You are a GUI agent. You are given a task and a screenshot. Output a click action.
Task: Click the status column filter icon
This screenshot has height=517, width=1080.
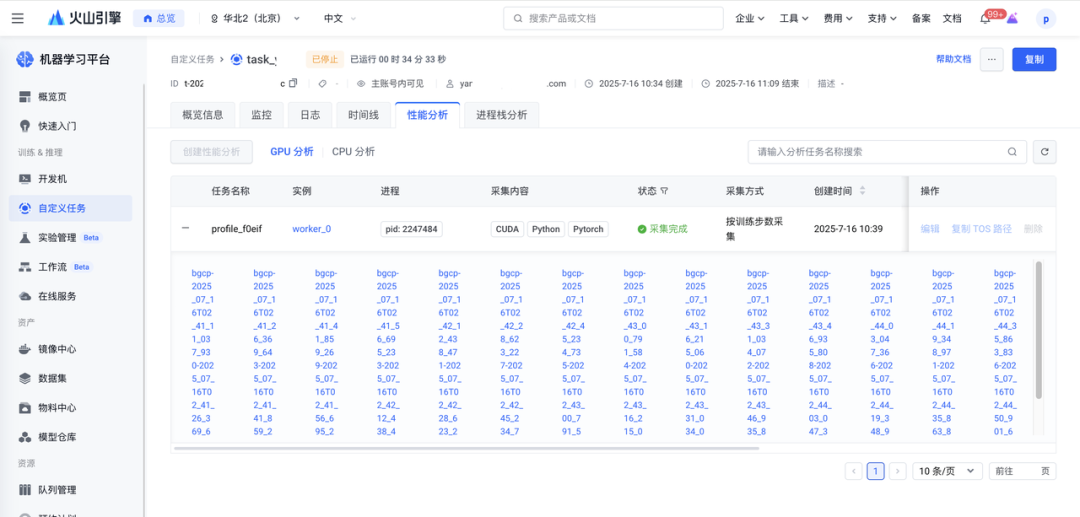pos(664,191)
